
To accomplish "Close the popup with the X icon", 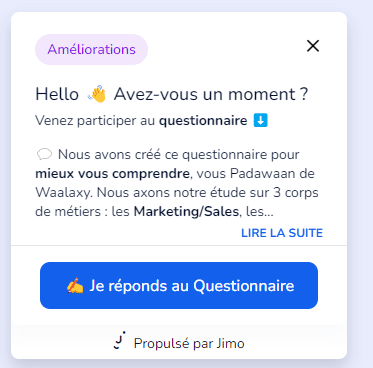I will [313, 46].
